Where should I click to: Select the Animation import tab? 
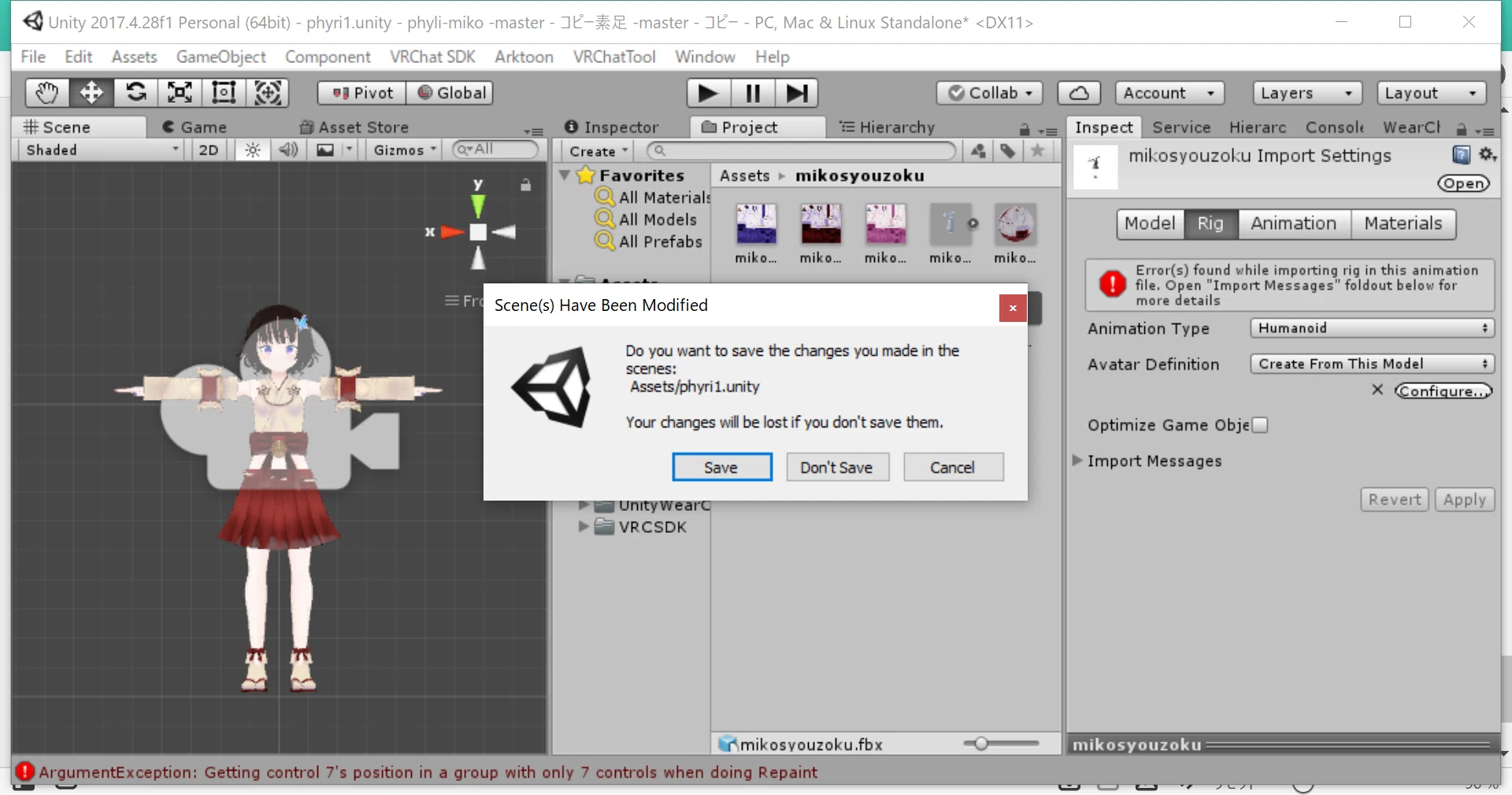pyautogui.click(x=1294, y=224)
